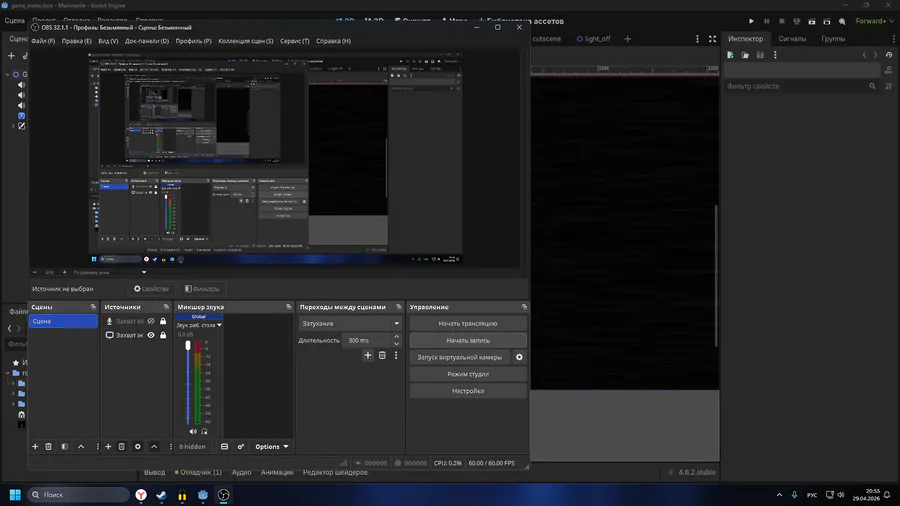The width and height of the screenshot is (900, 506).
Task: Add a new source in Источники panel
Action: pos(108,446)
